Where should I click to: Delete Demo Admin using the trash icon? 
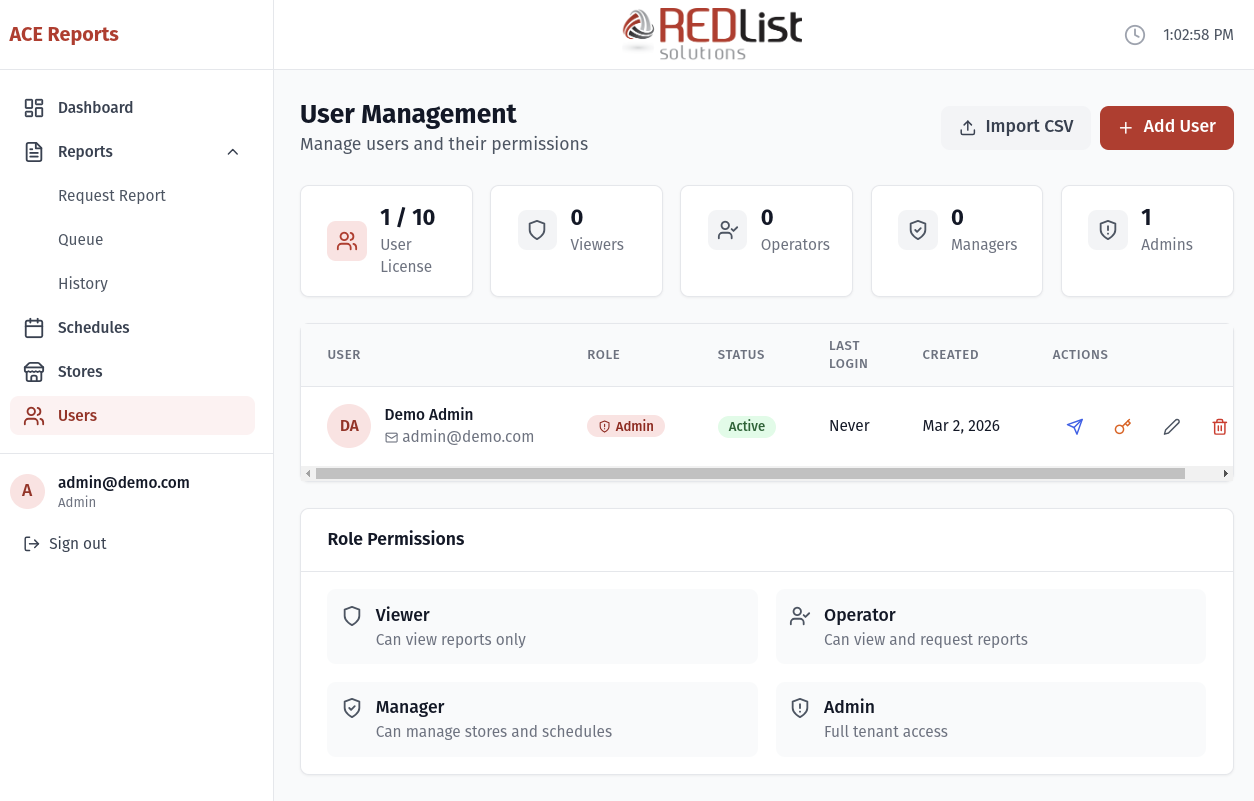[1219, 426]
